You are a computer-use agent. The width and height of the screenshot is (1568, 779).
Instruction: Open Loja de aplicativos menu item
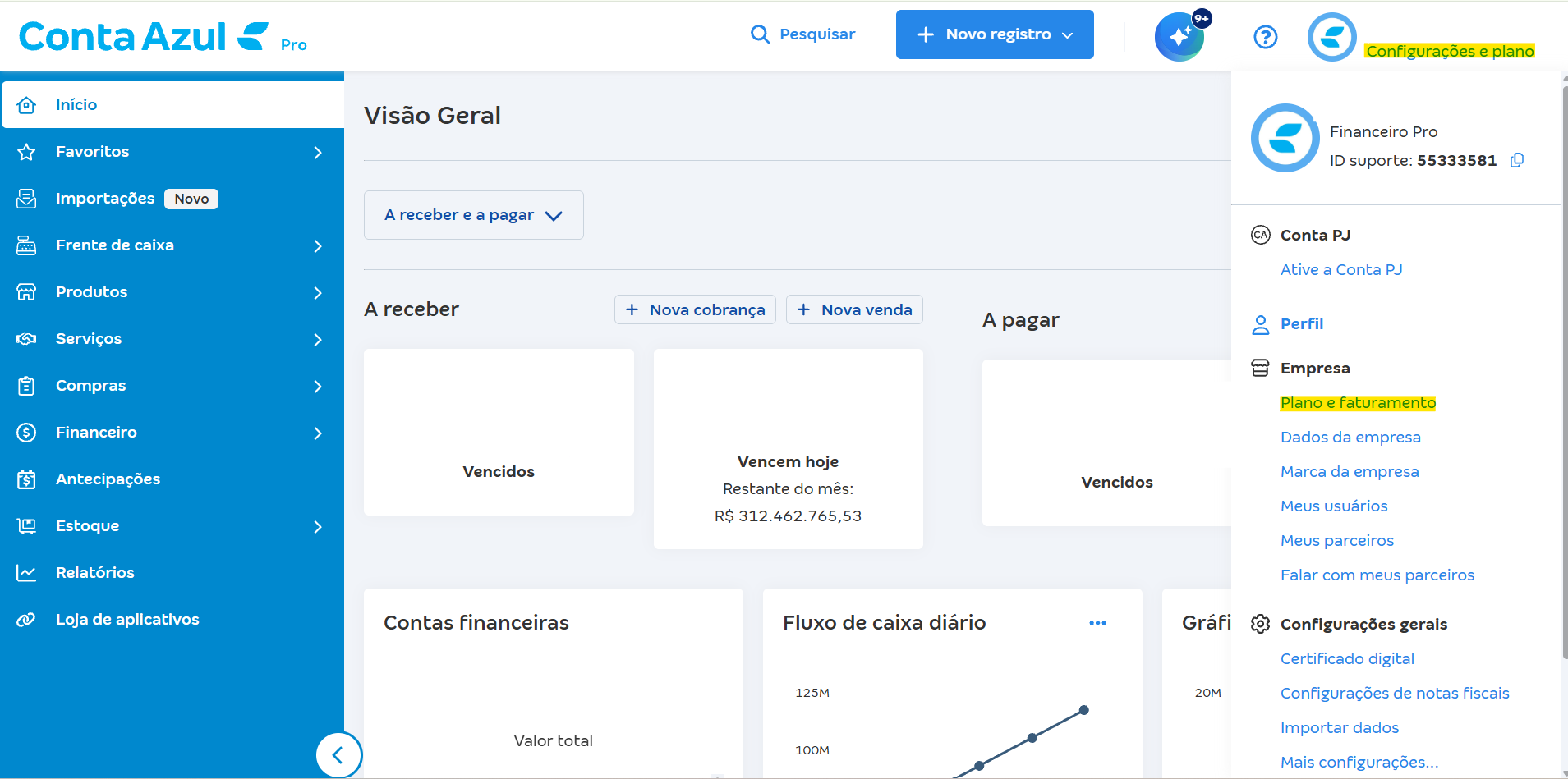[x=172, y=620]
